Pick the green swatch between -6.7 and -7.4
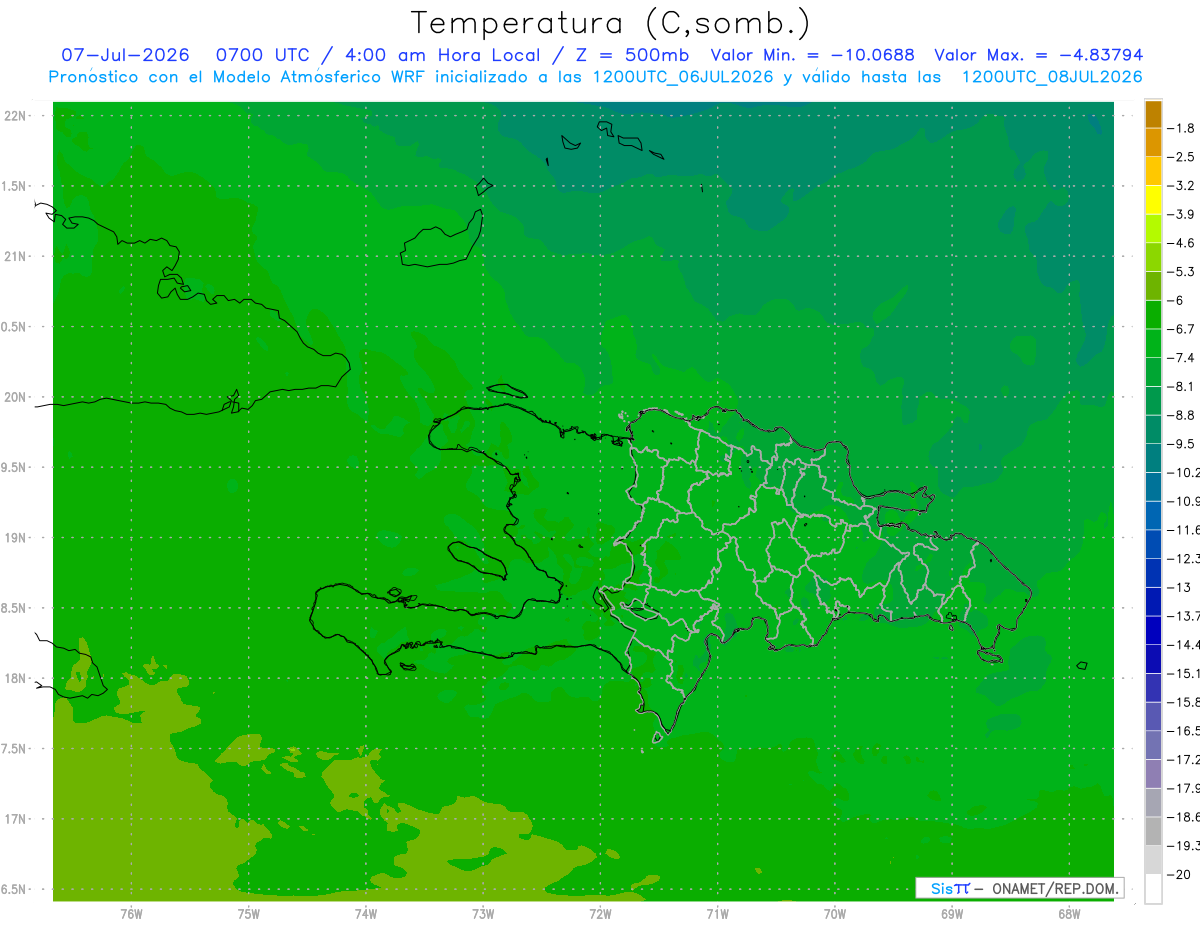This screenshot has height=927, width=1200. [x=1153, y=343]
